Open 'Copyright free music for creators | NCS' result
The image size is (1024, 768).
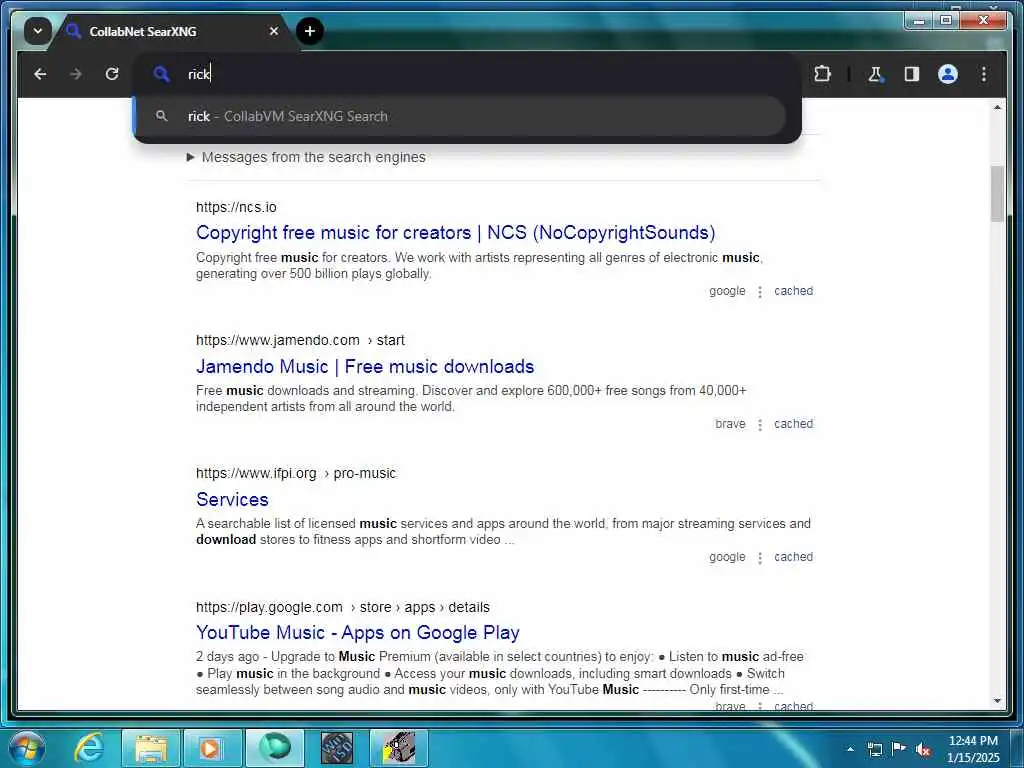pos(455,232)
